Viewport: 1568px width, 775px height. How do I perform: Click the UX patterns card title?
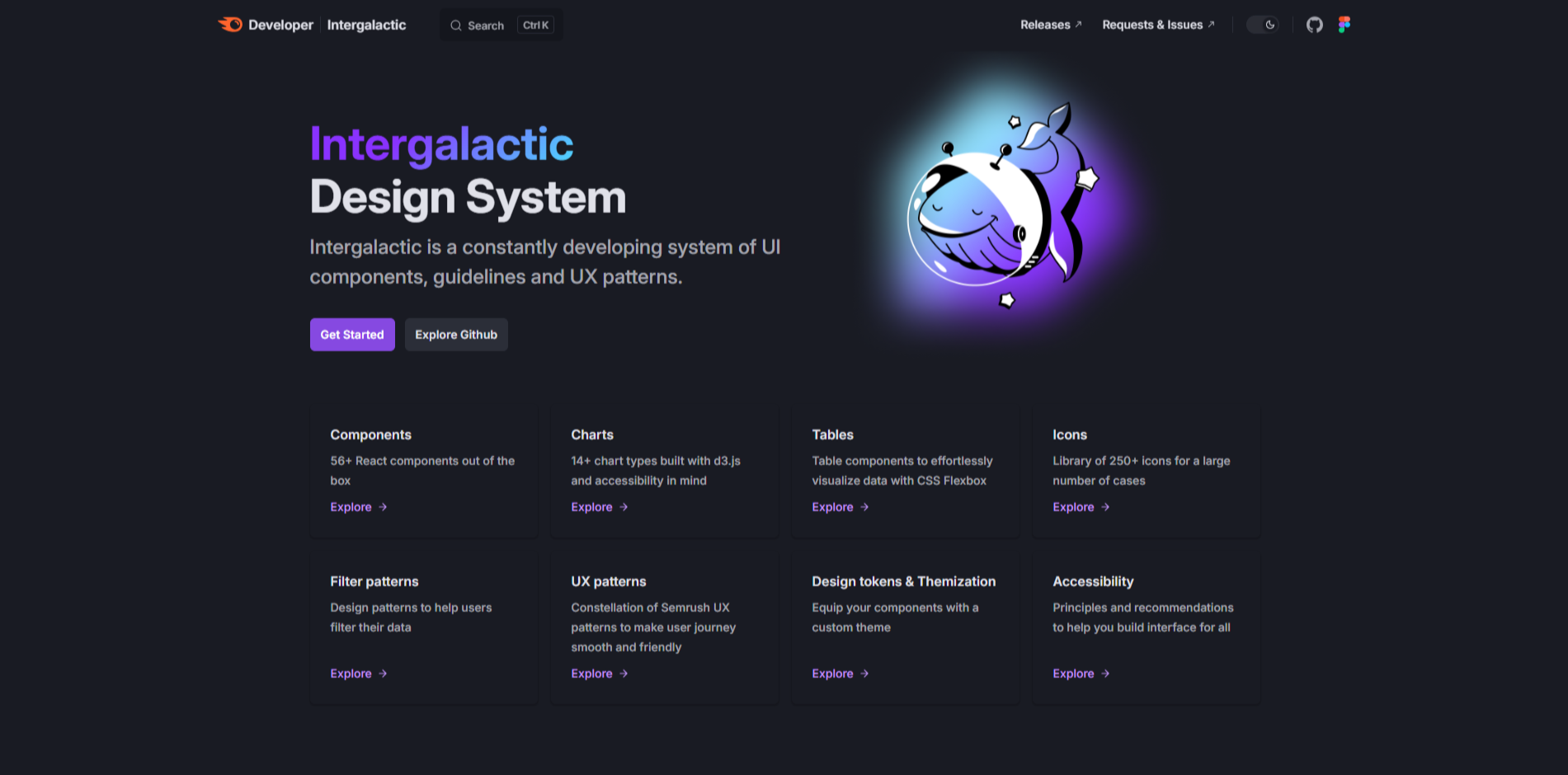[x=609, y=581]
